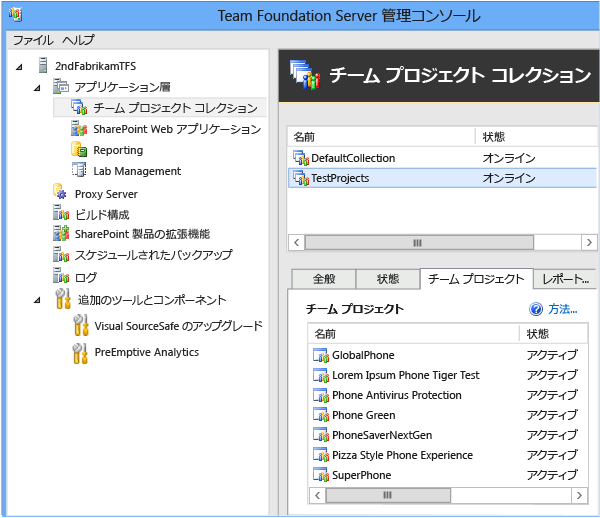Select the ビルド構成 tree item label
This screenshot has width=600, height=518.
pyautogui.click(x=102, y=215)
